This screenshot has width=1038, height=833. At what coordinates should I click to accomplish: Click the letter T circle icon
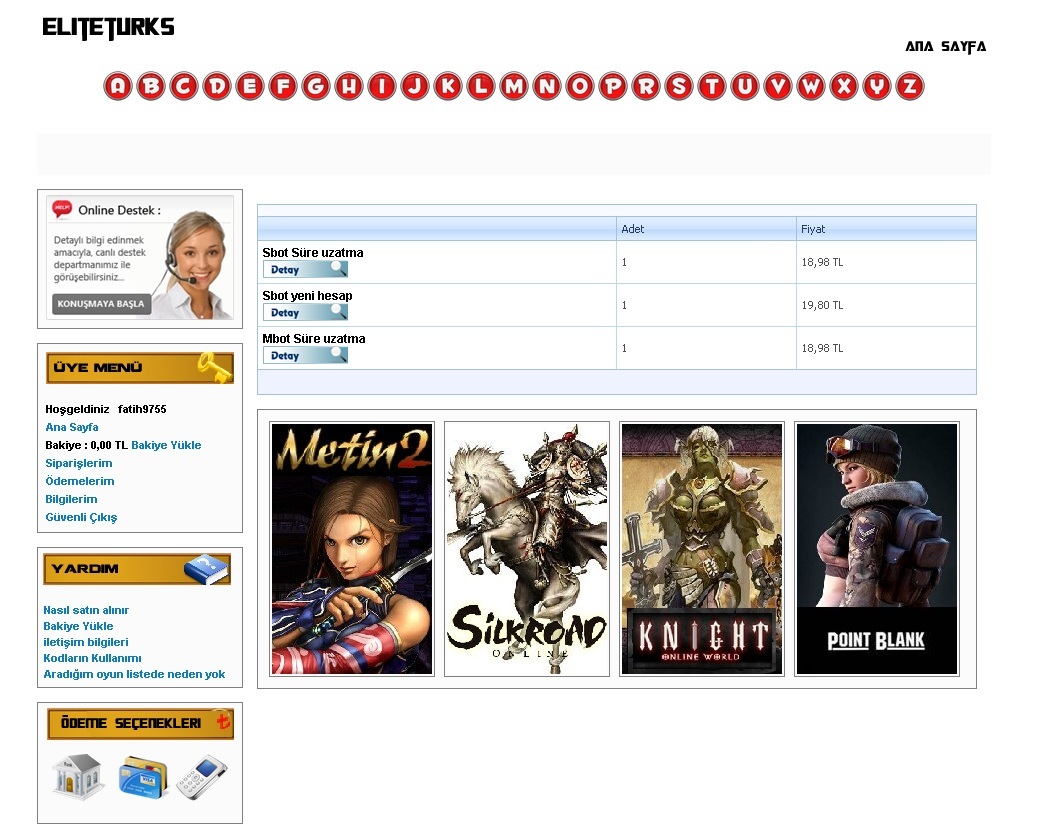(x=712, y=86)
